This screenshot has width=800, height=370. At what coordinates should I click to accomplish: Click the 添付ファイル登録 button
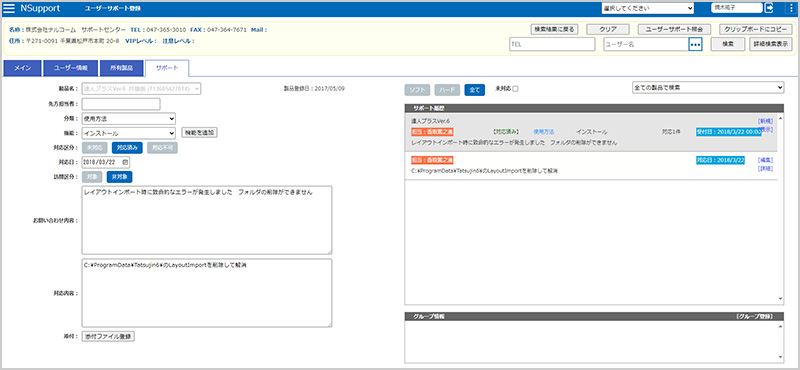(x=109, y=337)
